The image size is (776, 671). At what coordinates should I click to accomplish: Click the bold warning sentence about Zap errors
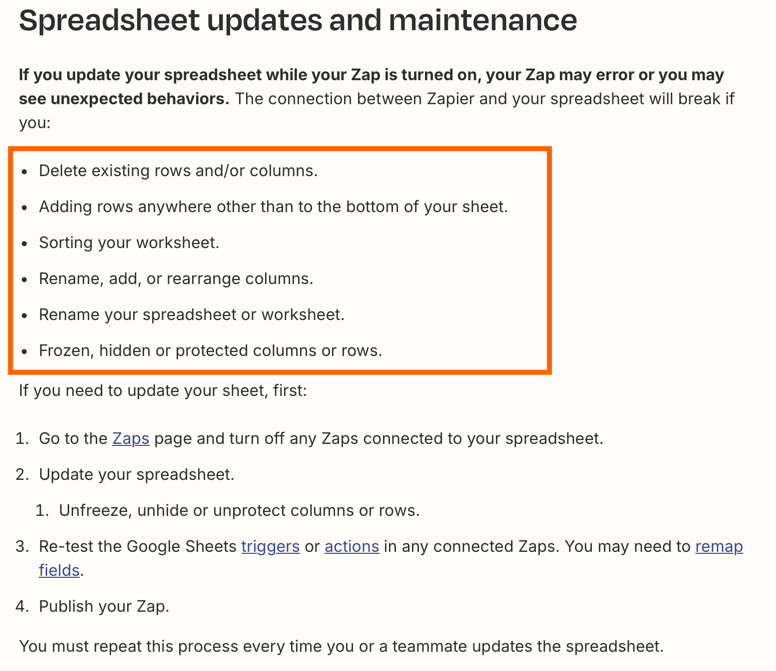click(x=371, y=87)
